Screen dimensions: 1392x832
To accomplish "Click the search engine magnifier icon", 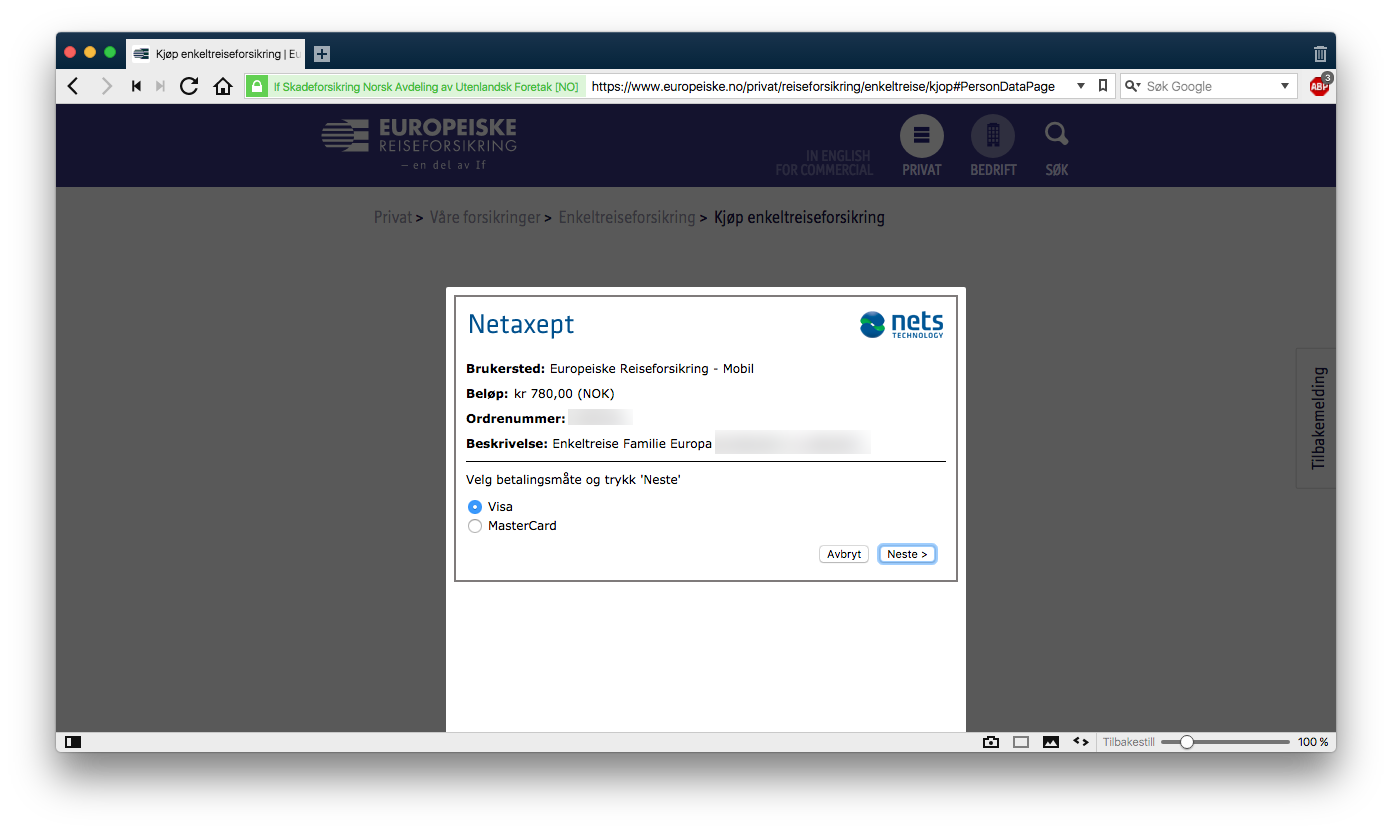I will (1132, 86).
